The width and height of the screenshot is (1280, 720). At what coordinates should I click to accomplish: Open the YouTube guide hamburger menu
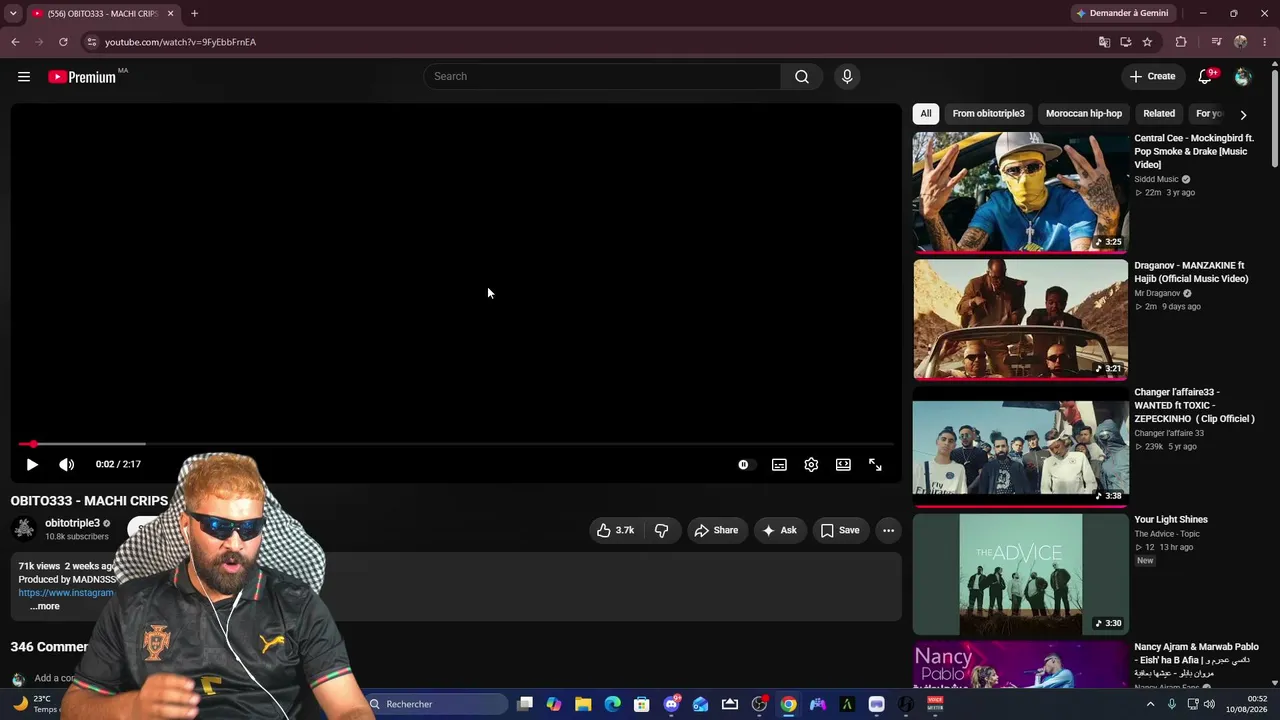click(24, 77)
